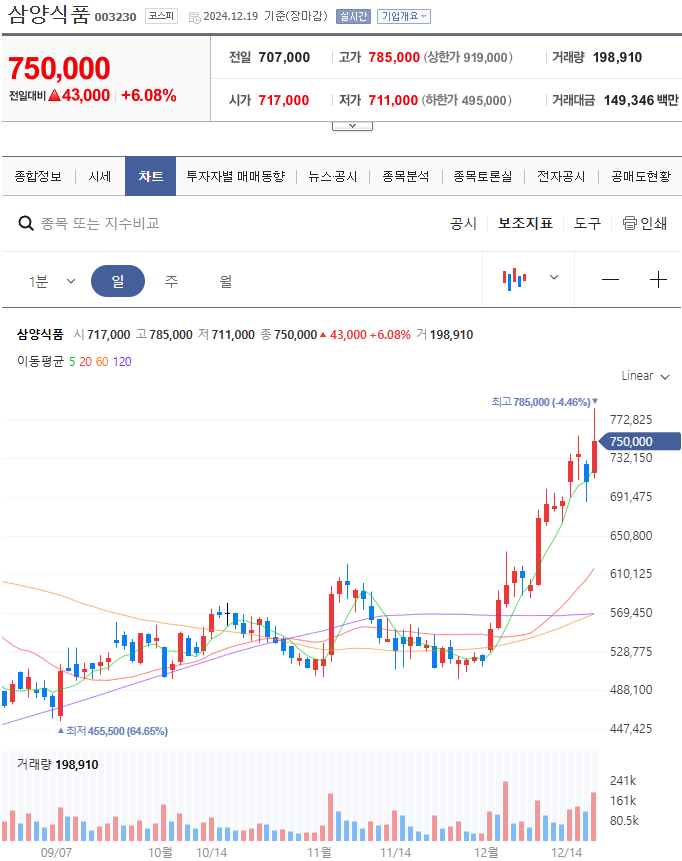Open the 보조지표 indicators menu

click(x=525, y=223)
